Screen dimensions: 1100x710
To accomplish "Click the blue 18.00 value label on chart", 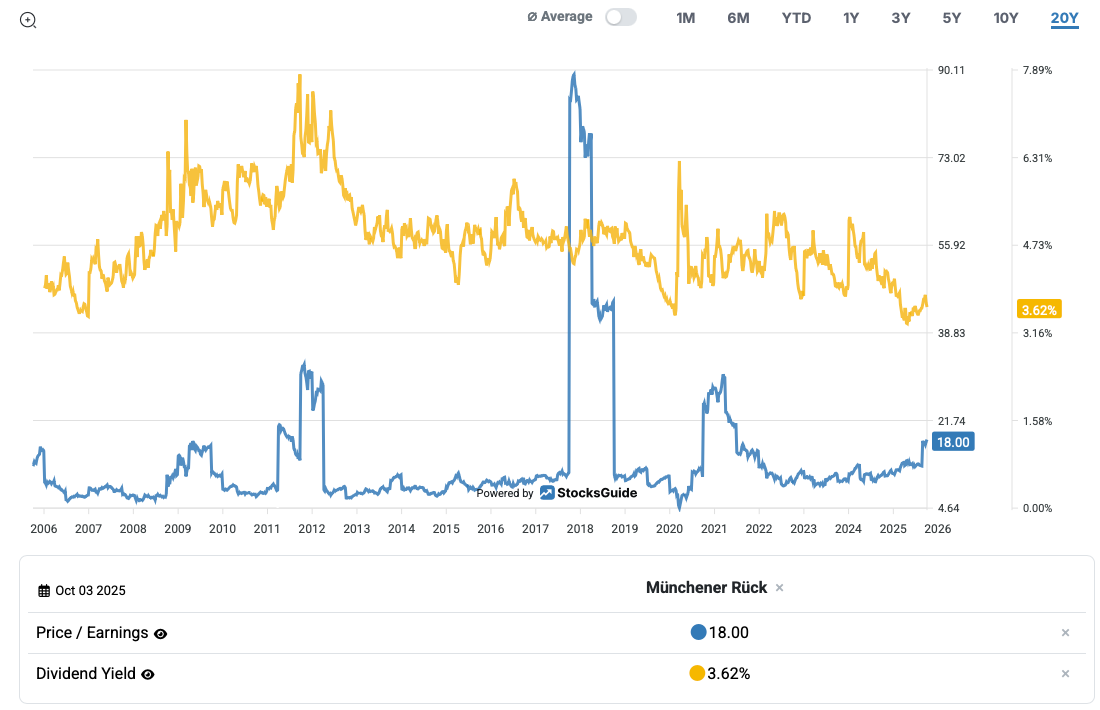I will (951, 442).
